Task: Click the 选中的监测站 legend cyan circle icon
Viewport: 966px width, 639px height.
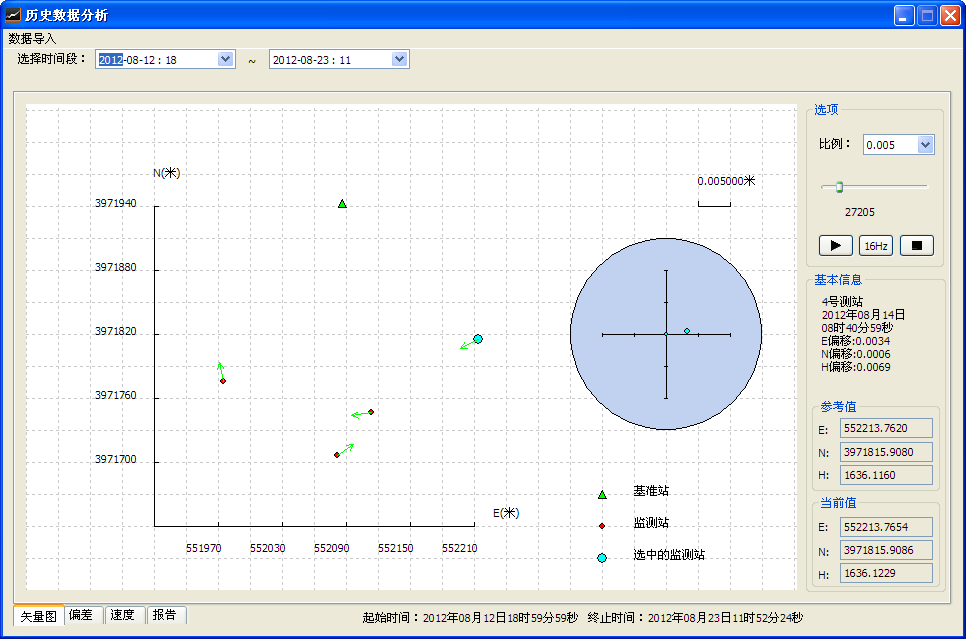Action: [602, 558]
